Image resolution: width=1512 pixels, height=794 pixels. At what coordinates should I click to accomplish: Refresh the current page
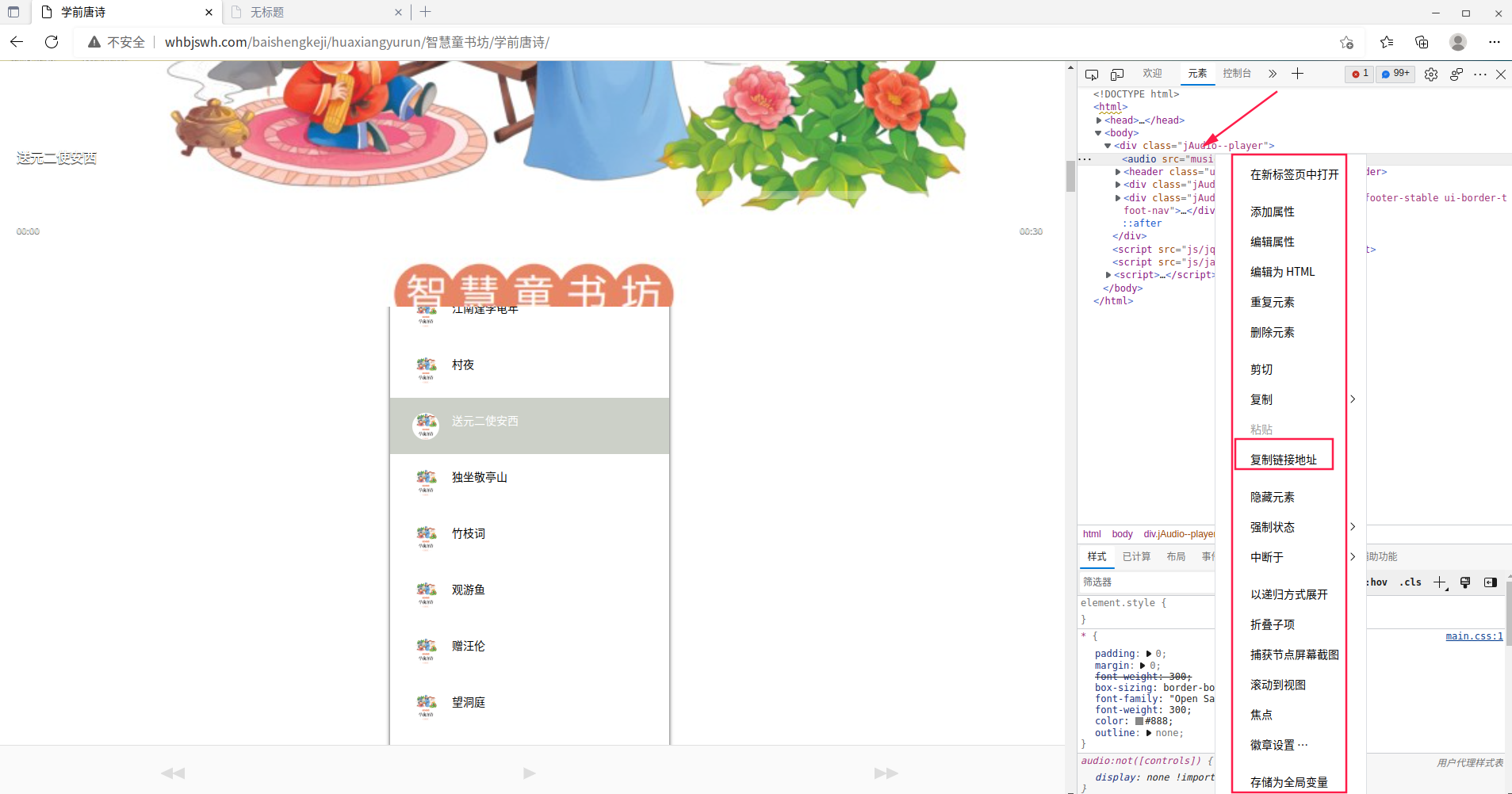[51, 42]
